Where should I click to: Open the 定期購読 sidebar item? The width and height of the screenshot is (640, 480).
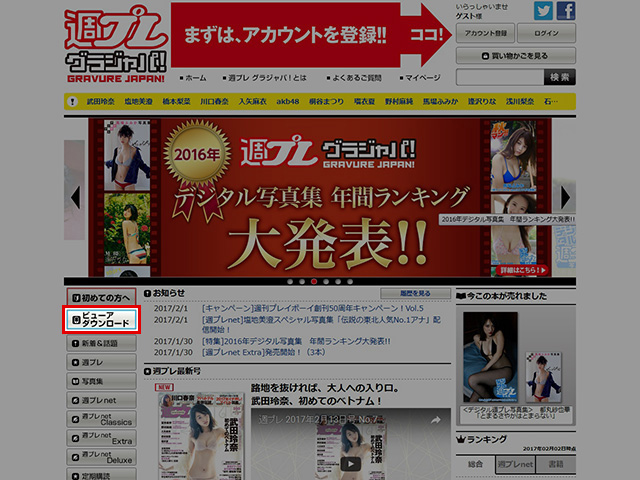101,474
